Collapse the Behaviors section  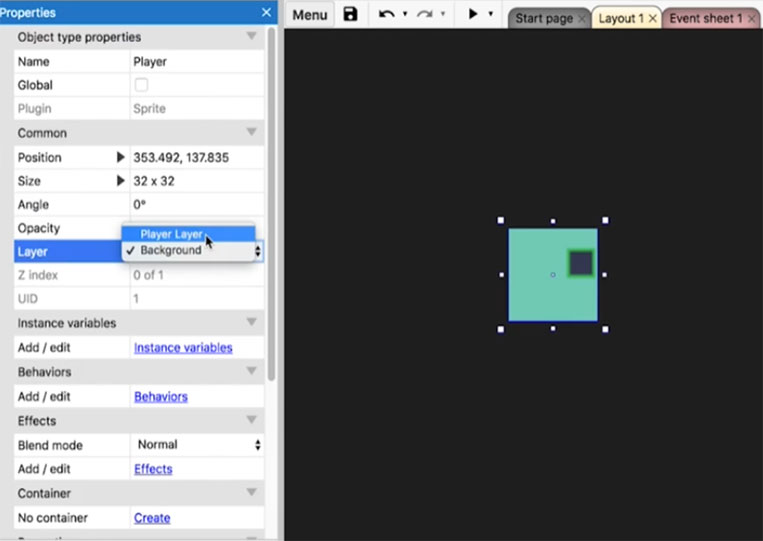[x=252, y=371]
